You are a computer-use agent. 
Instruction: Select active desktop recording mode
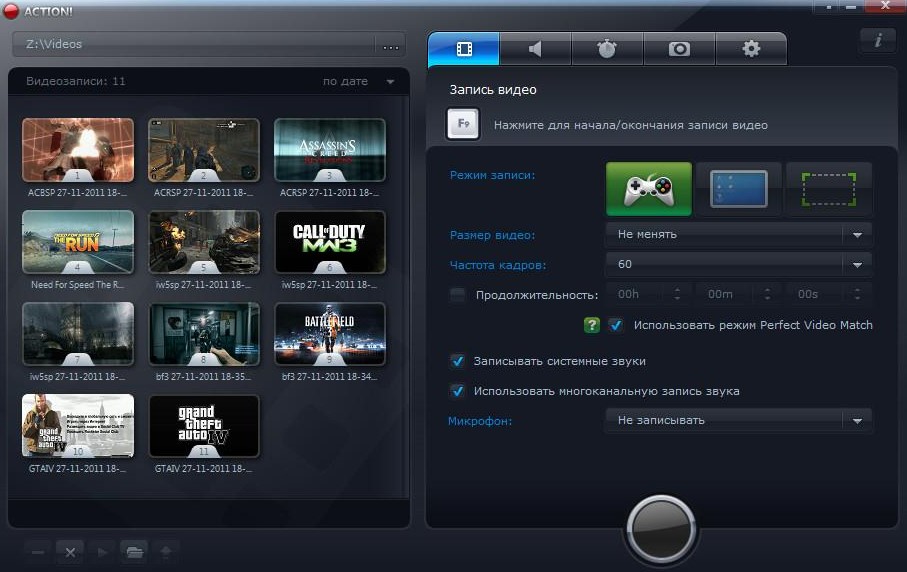pyautogui.click(x=739, y=189)
